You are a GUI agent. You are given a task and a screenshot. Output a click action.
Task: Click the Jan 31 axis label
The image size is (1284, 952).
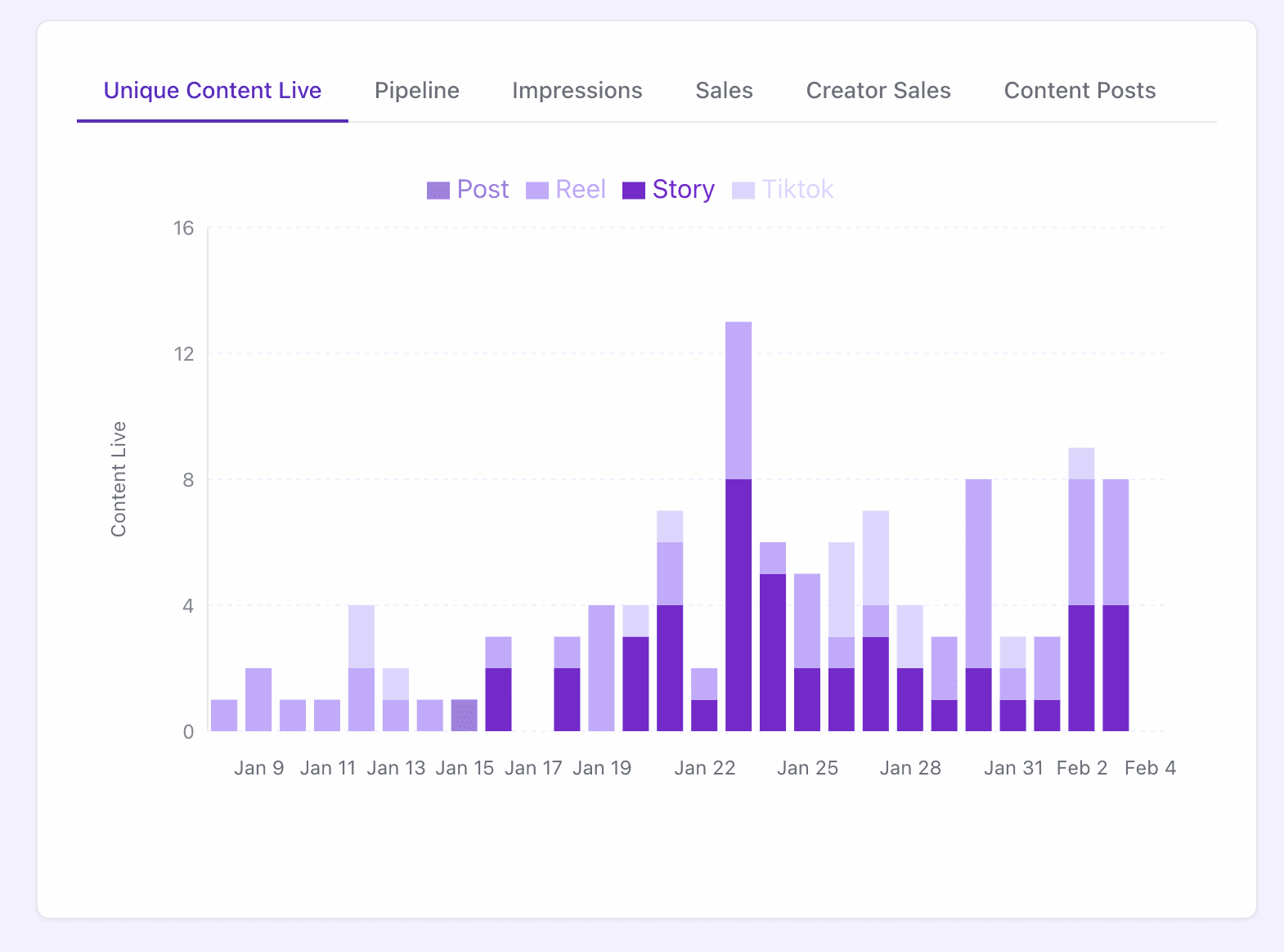tap(1013, 768)
